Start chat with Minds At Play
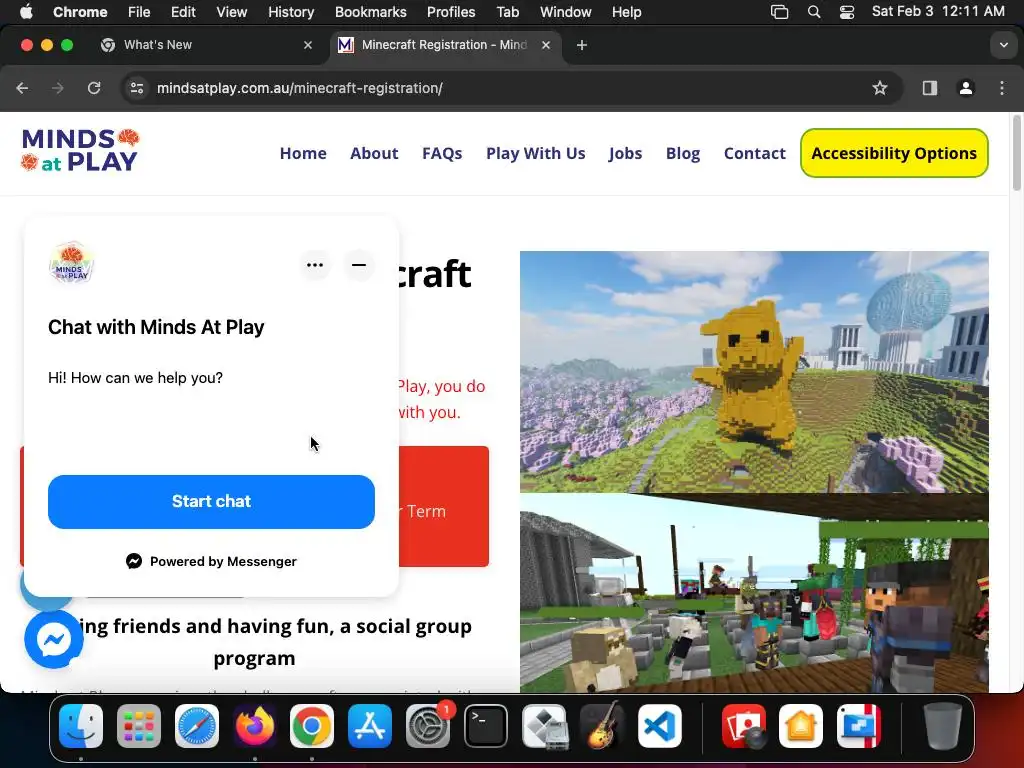The image size is (1024, 768). click(211, 502)
